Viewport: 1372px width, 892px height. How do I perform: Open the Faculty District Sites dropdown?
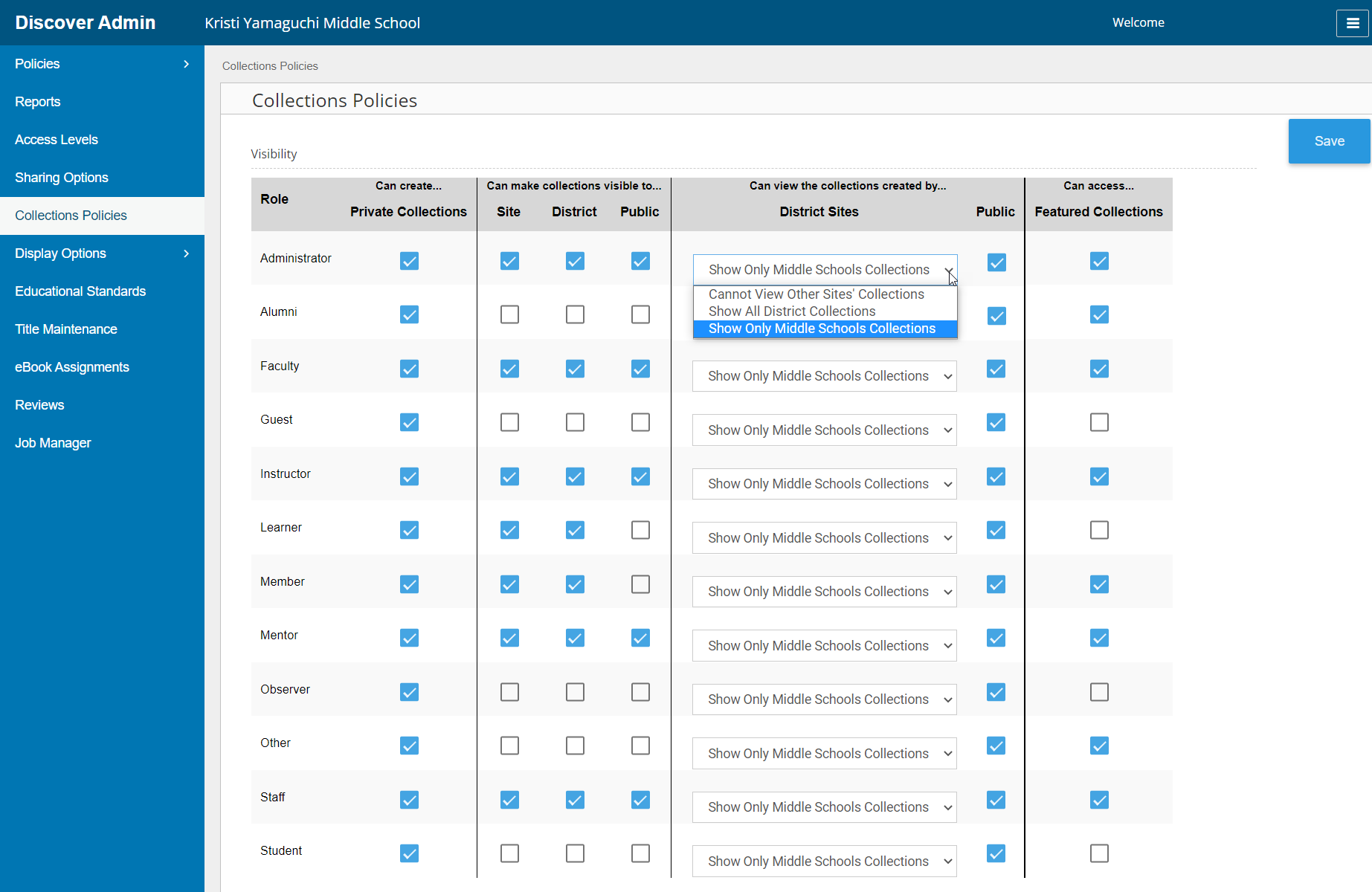(x=824, y=375)
